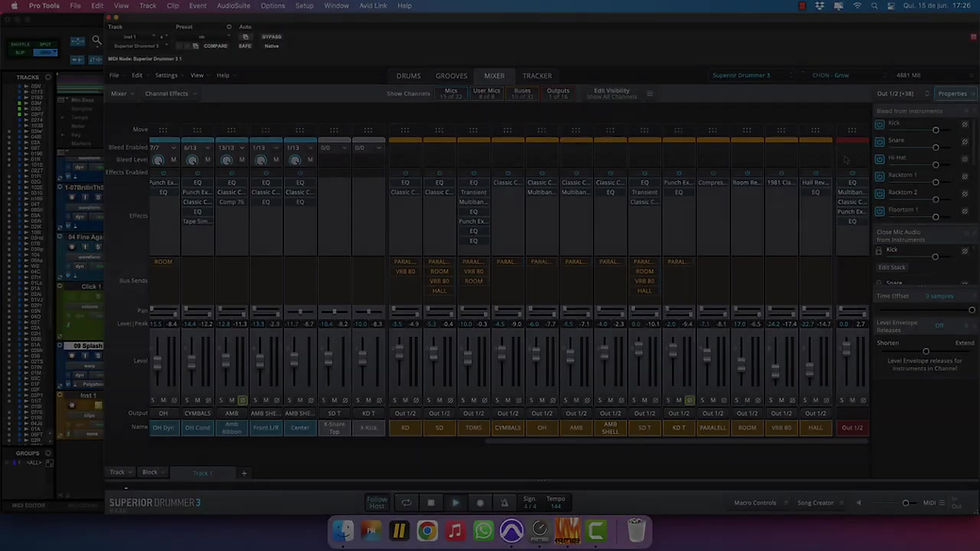The height and width of the screenshot is (551, 980).
Task: Click the Mics show channels button
Action: pyautogui.click(x=451, y=94)
